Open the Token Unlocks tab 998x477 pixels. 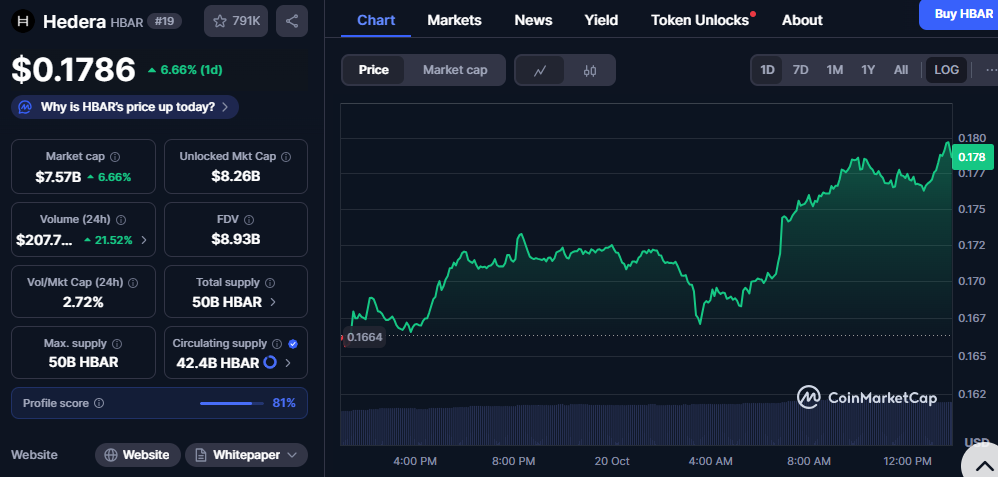coord(699,20)
